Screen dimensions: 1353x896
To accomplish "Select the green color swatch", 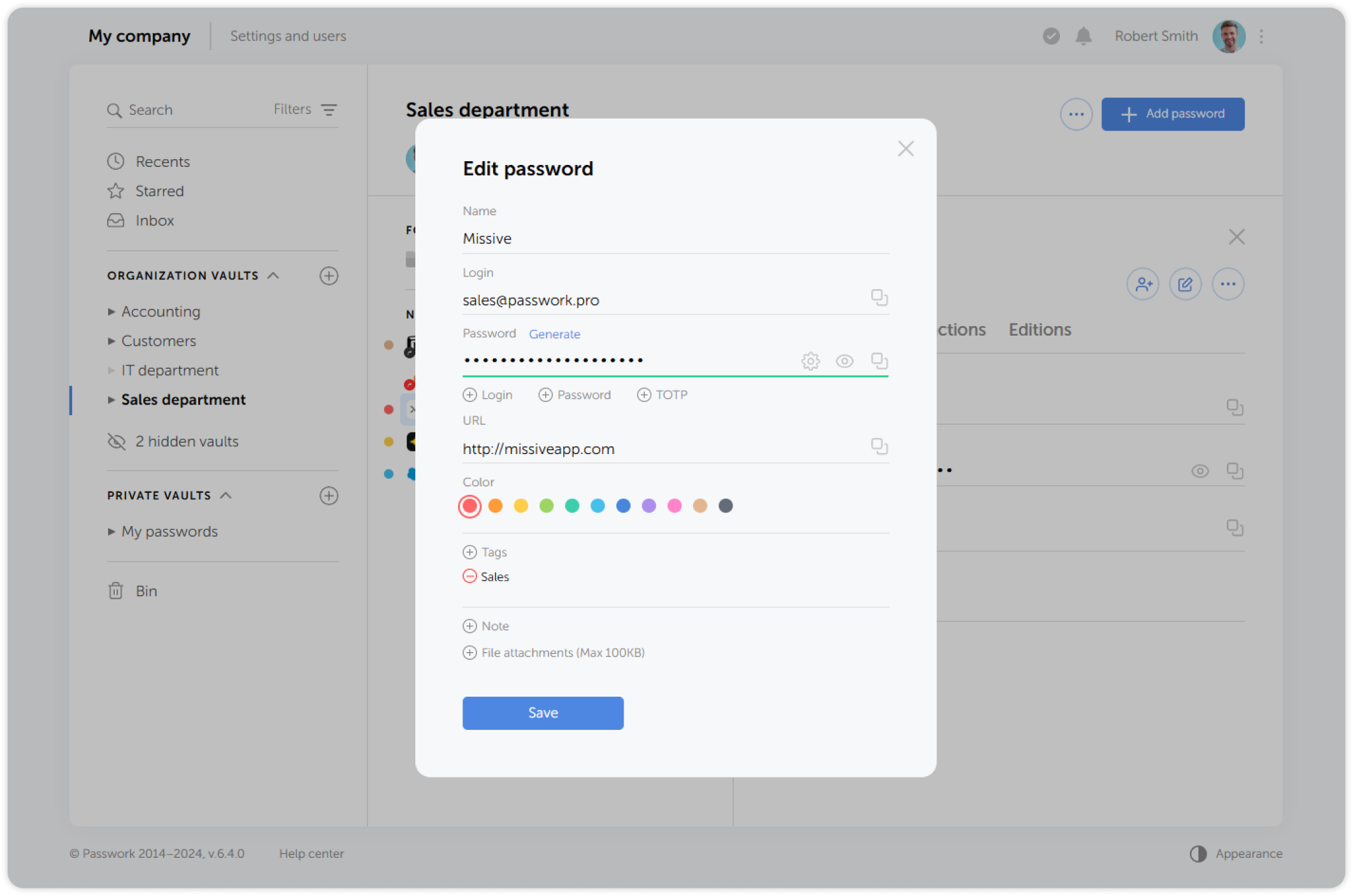I will [546, 506].
